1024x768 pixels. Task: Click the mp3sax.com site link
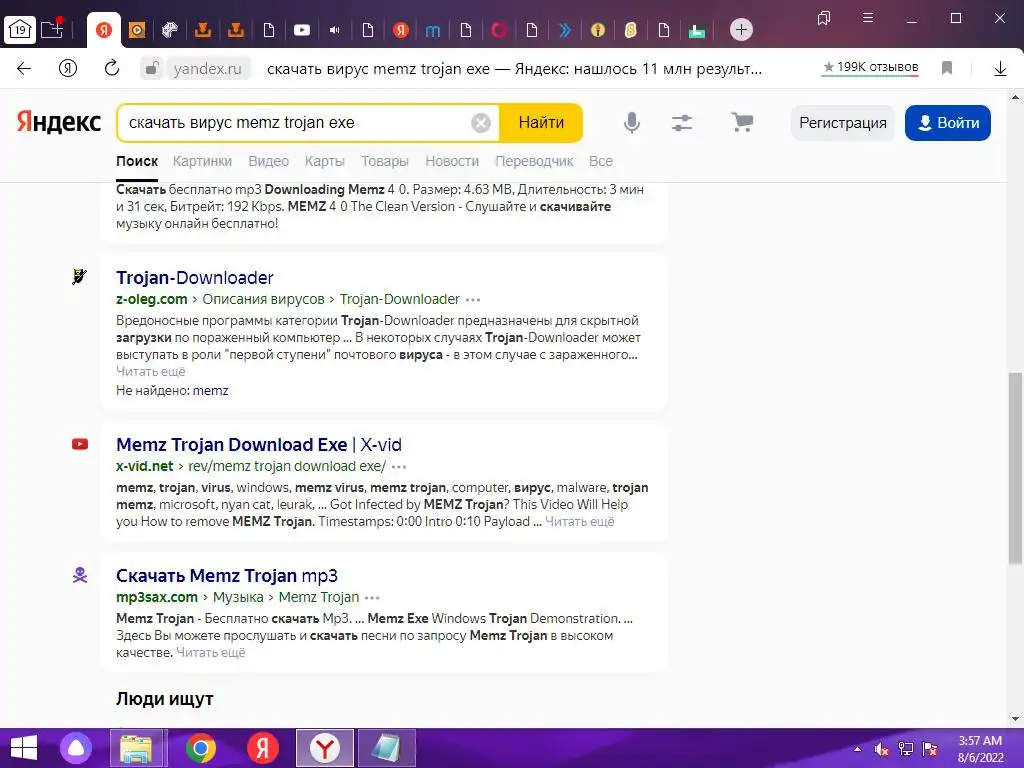157,597
